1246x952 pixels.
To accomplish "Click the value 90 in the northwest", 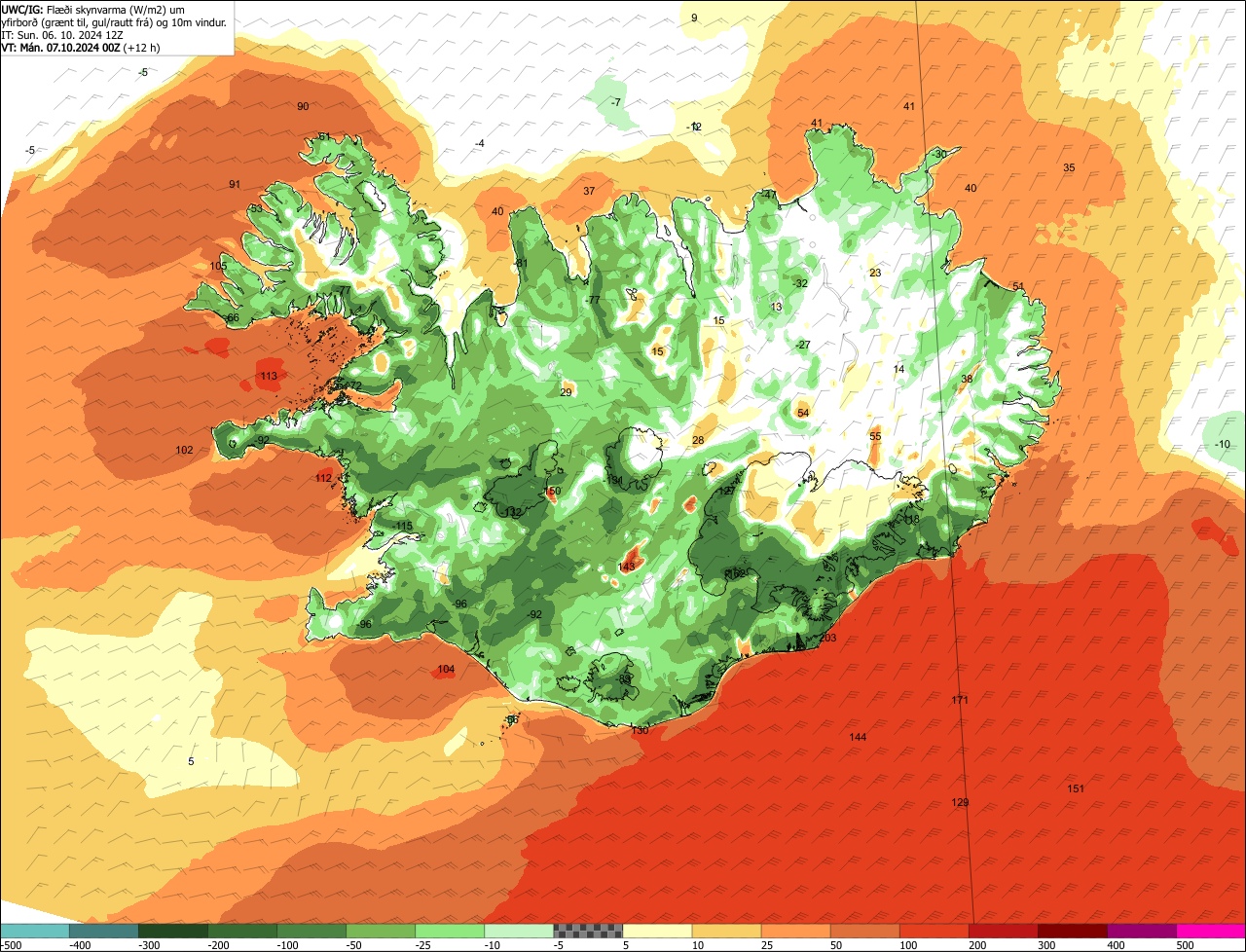I will 303,106.
